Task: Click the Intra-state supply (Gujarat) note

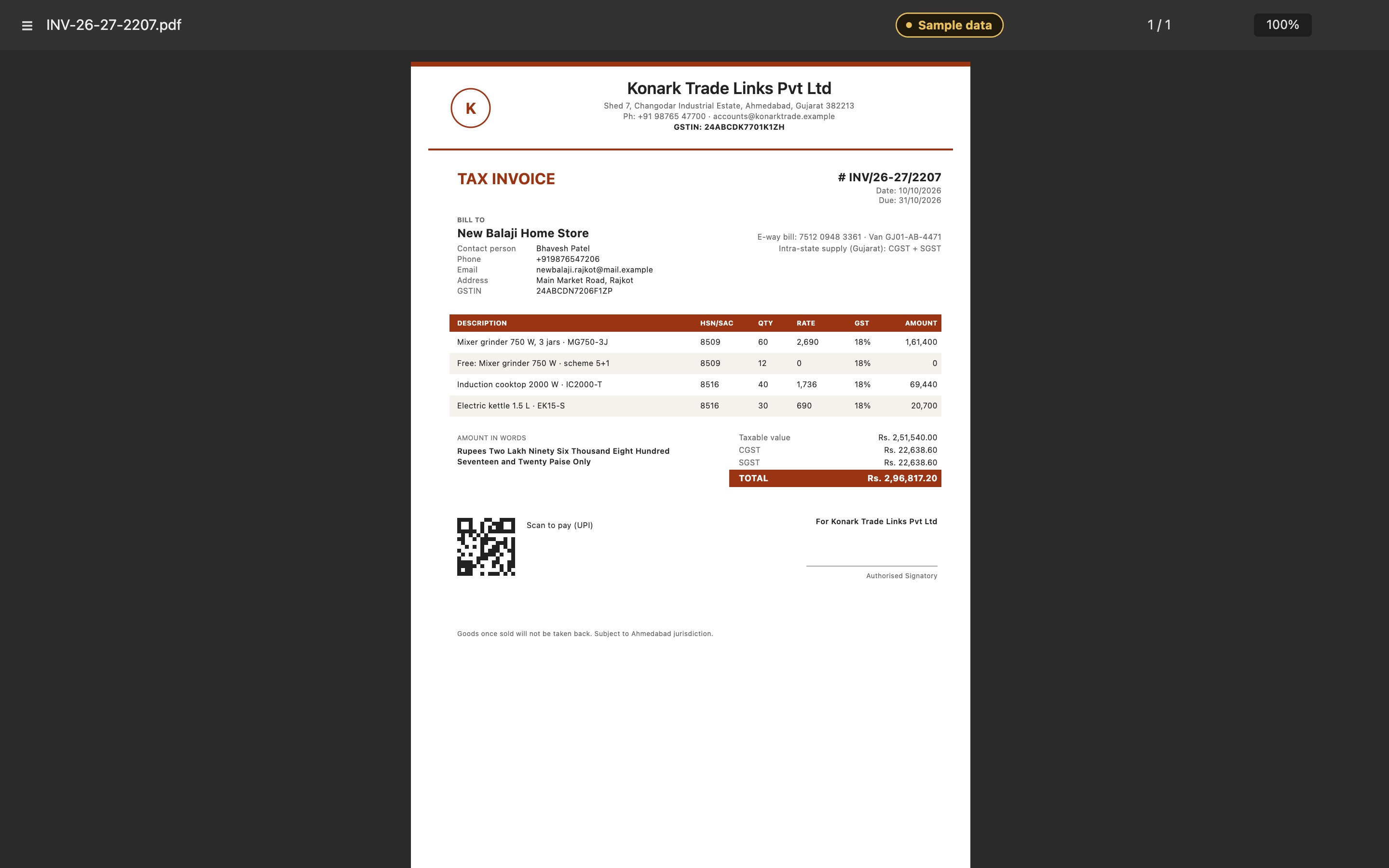Action: (x=859, y=248)
